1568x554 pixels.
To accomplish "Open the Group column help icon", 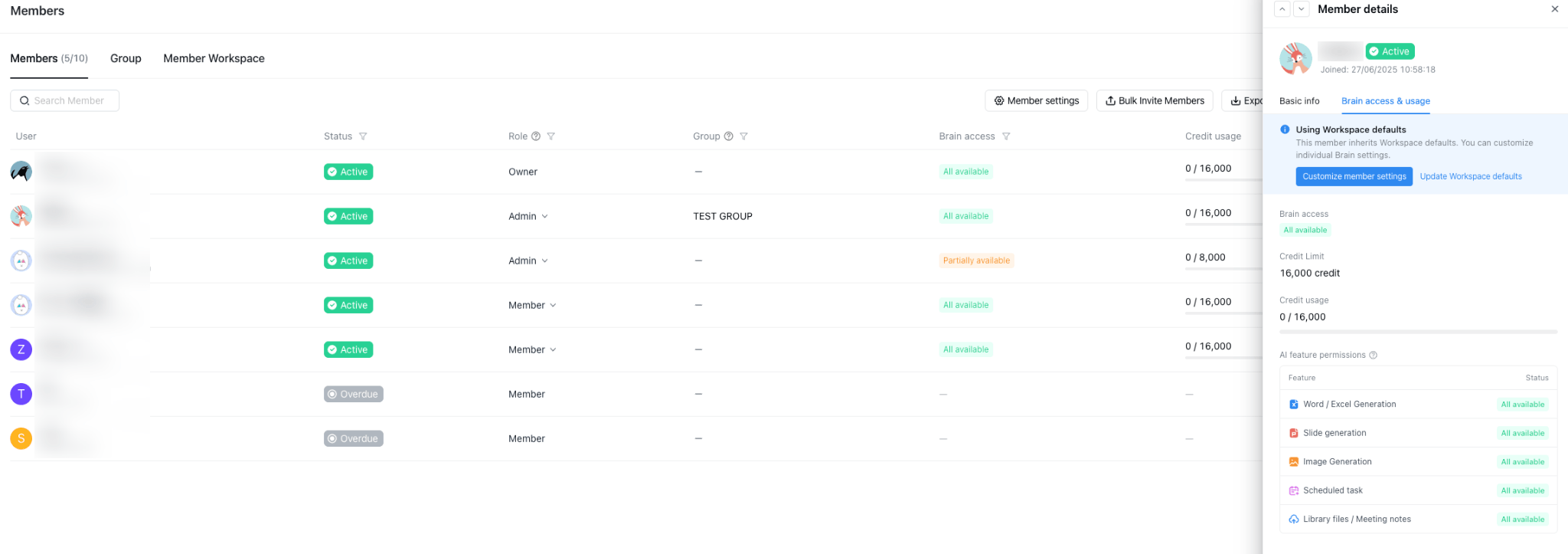I will coord(729,136).
